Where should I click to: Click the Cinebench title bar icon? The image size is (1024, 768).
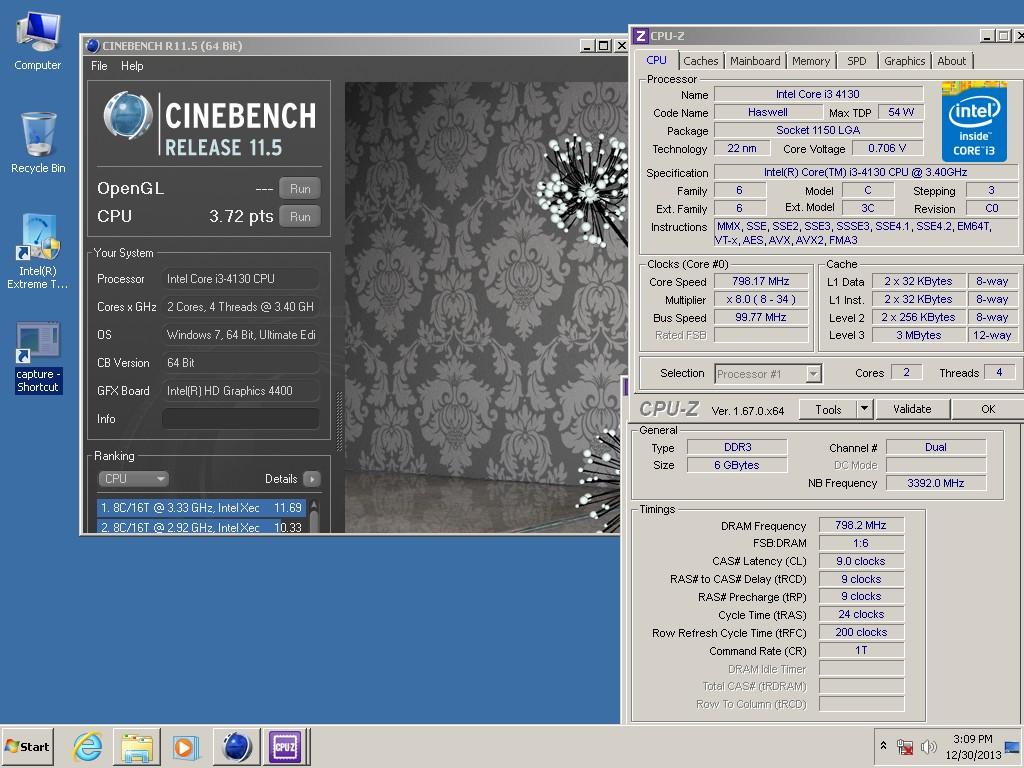point(93,46)
